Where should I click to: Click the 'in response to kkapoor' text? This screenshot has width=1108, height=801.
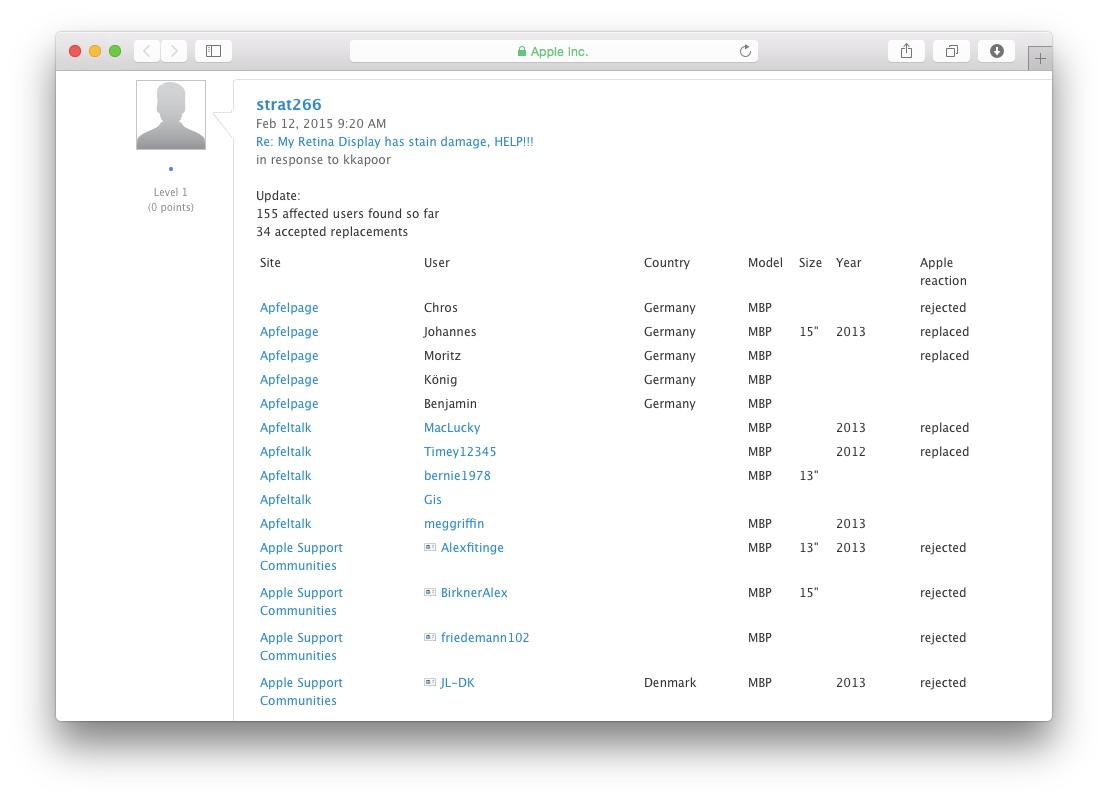coord(323,160)
